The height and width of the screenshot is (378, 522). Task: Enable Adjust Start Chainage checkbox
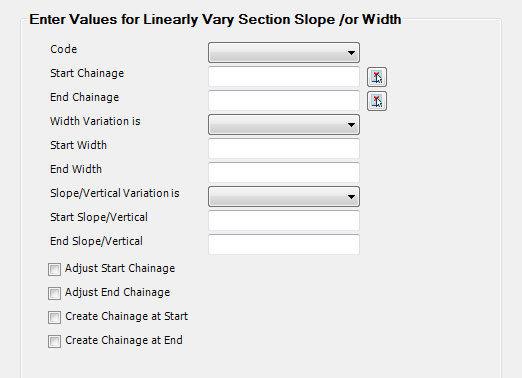54,269
